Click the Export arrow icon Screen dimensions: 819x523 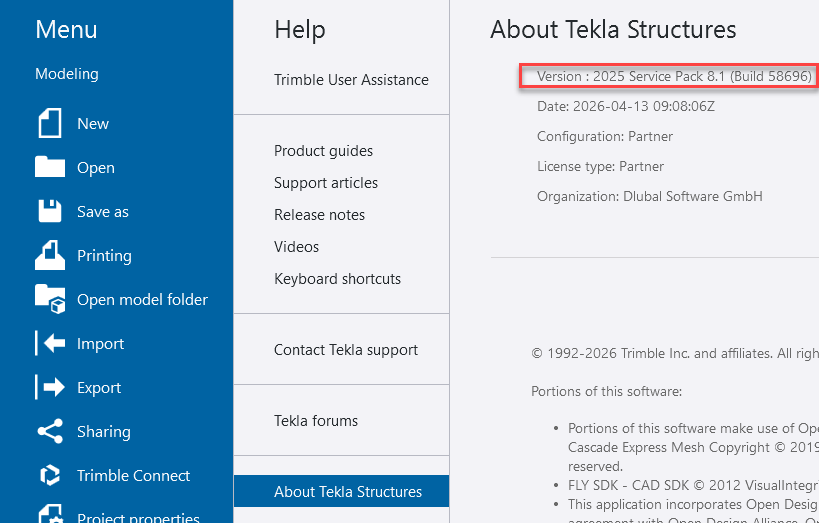tap(50, 387)
